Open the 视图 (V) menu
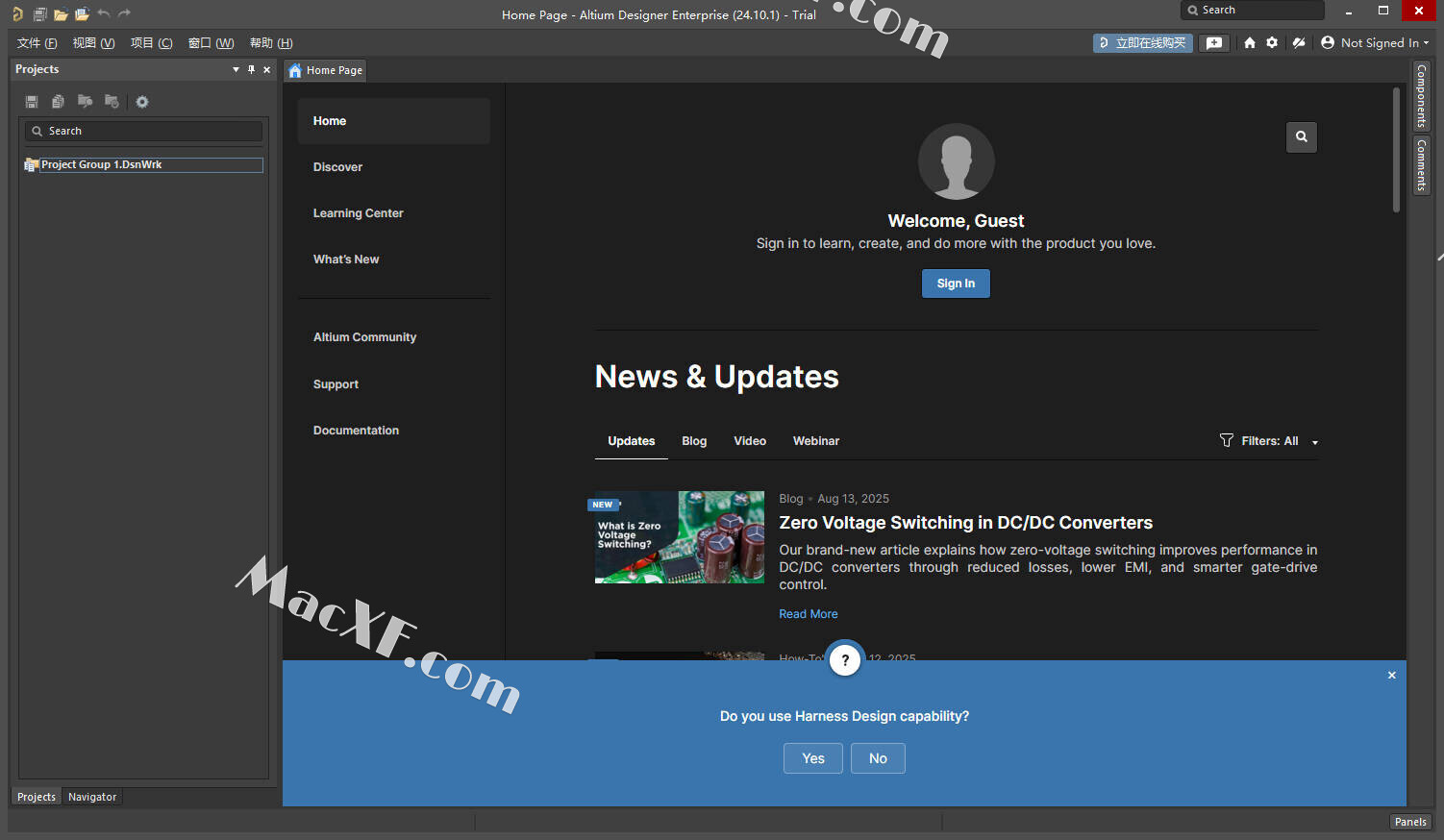Screen dimensions: 1444x840 point(93,43)
